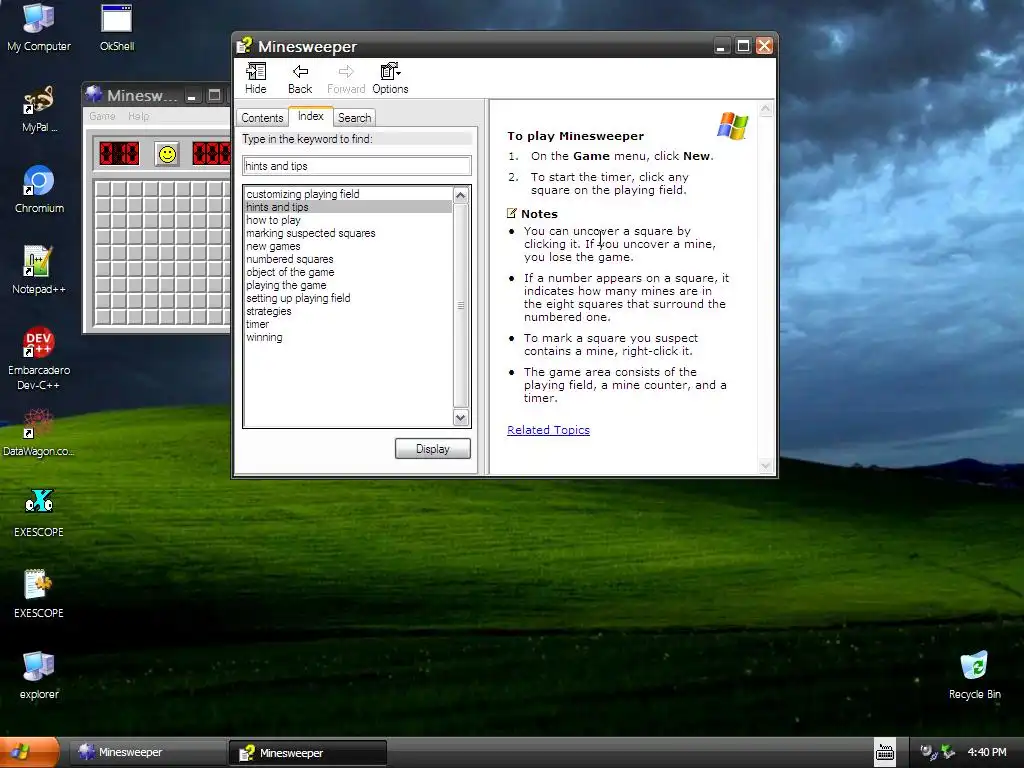Image resolution: width=1024 pixels, height=768 pixels.
Task: Click the system clock showing 4:40 PM
Action: point(987,752)
